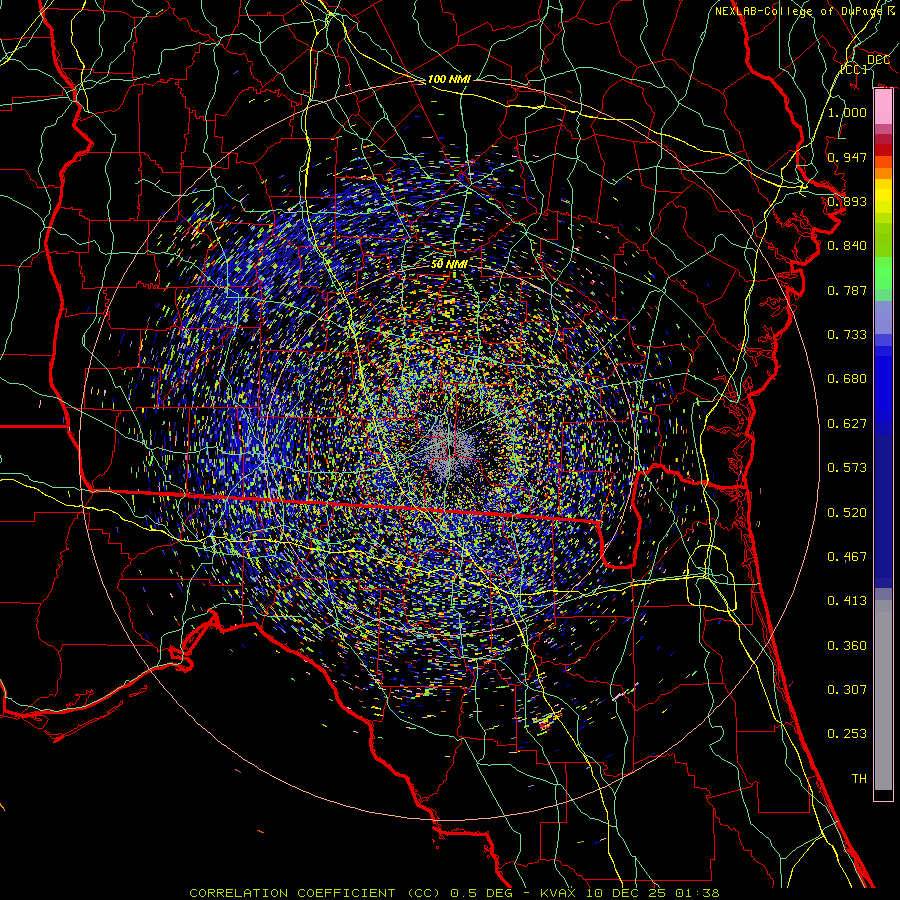Click the 0.680 legend value

coord(847,379)
